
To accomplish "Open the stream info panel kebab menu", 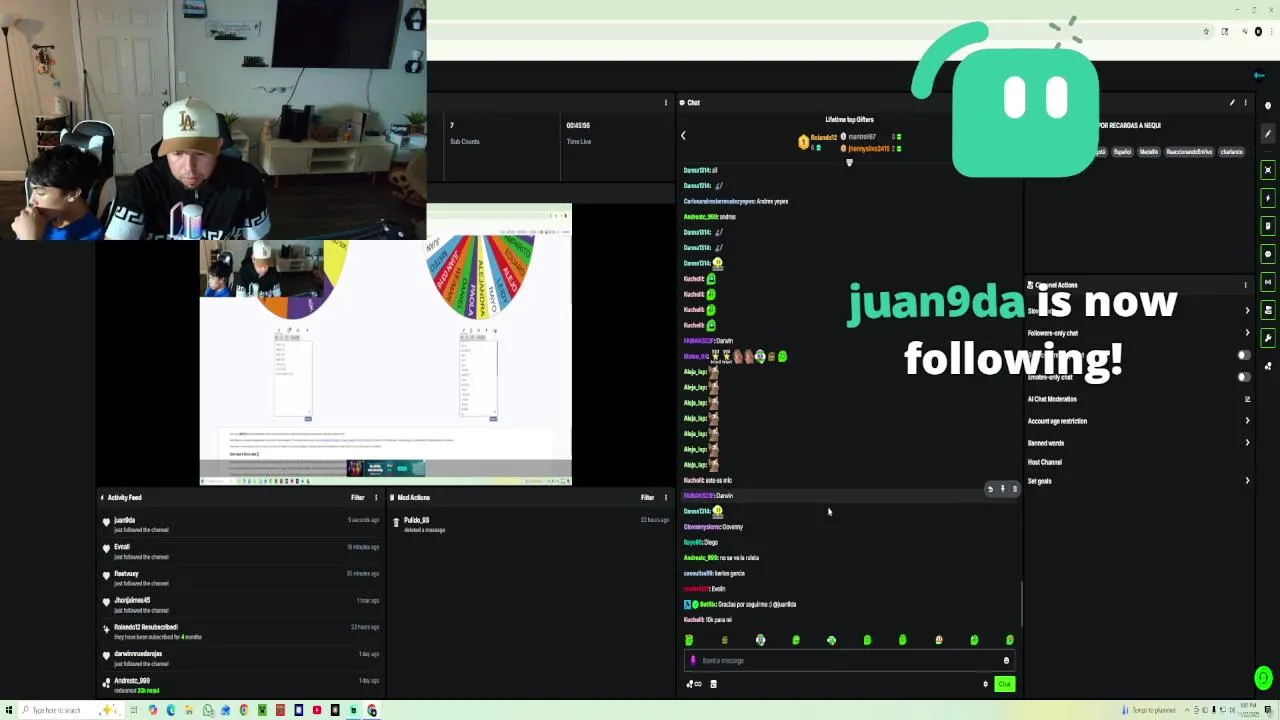I will 1245,102.
